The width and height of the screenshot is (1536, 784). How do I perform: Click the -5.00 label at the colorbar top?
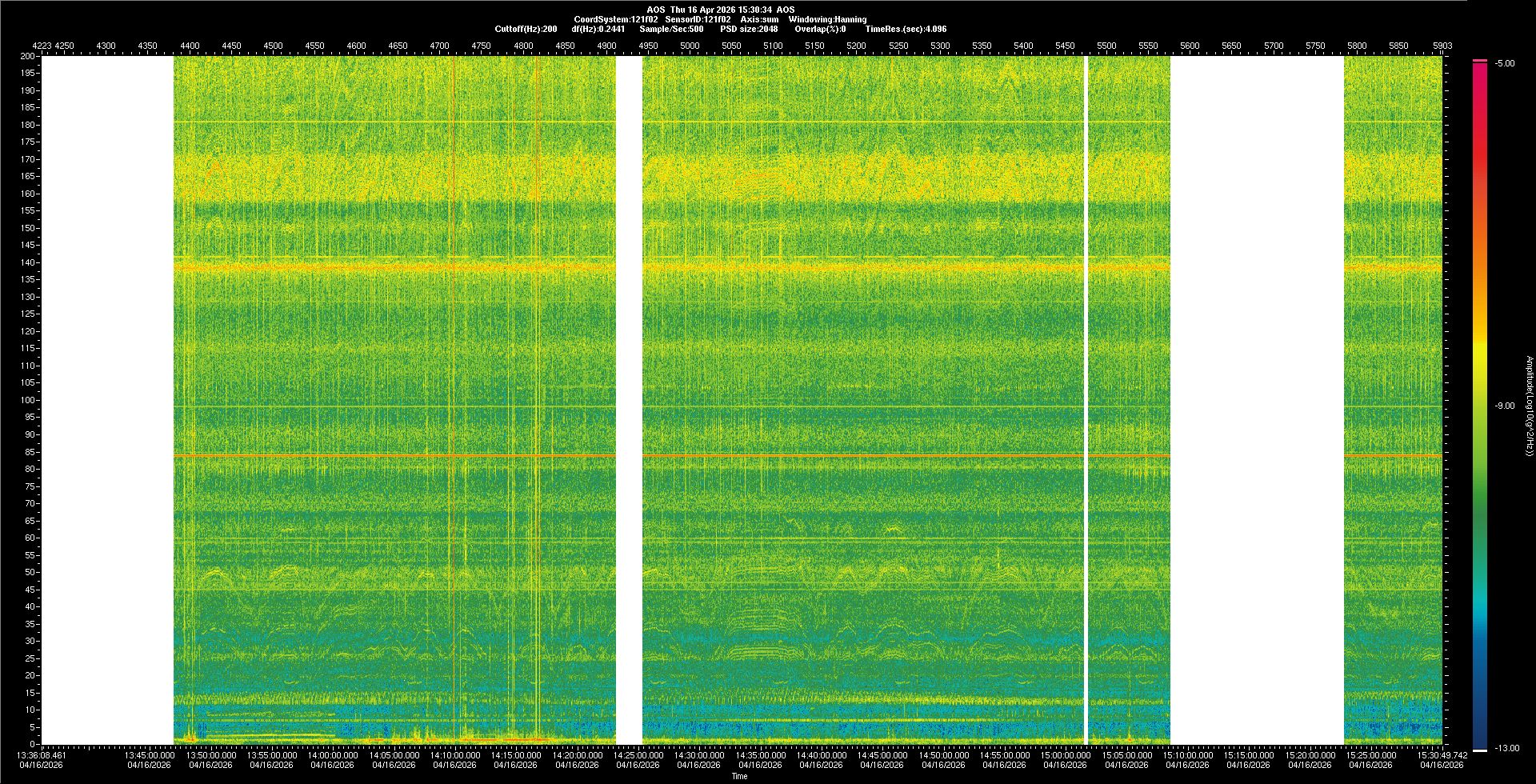point(1504,64)
